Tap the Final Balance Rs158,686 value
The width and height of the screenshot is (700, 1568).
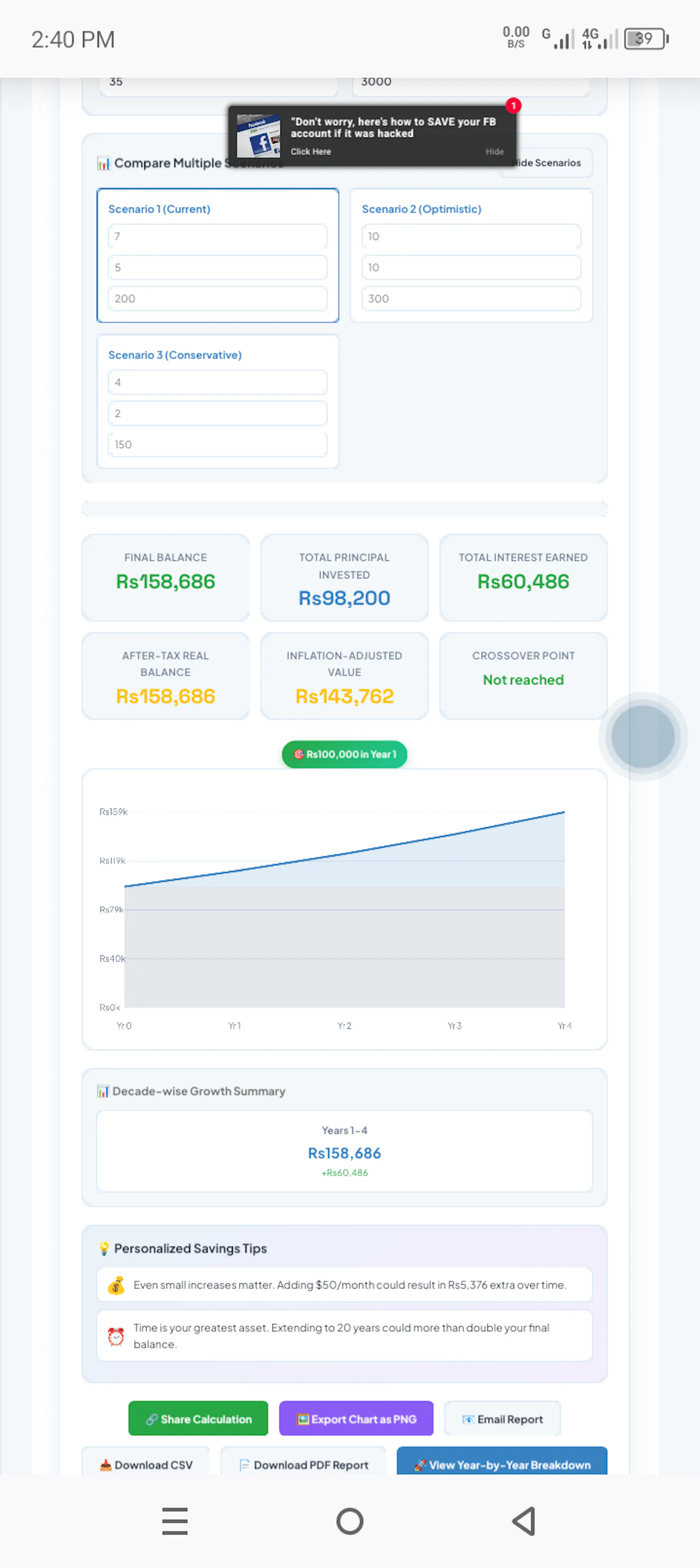pyautogui.click(x=165, y=581)
